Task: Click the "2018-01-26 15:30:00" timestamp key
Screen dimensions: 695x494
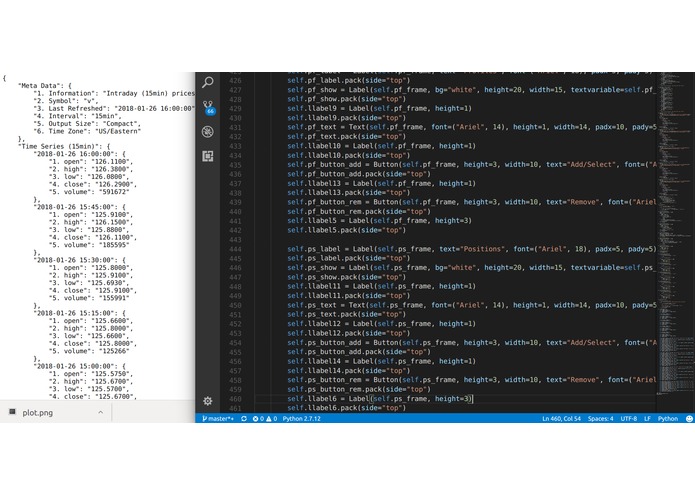Action: tap(74, 260)
